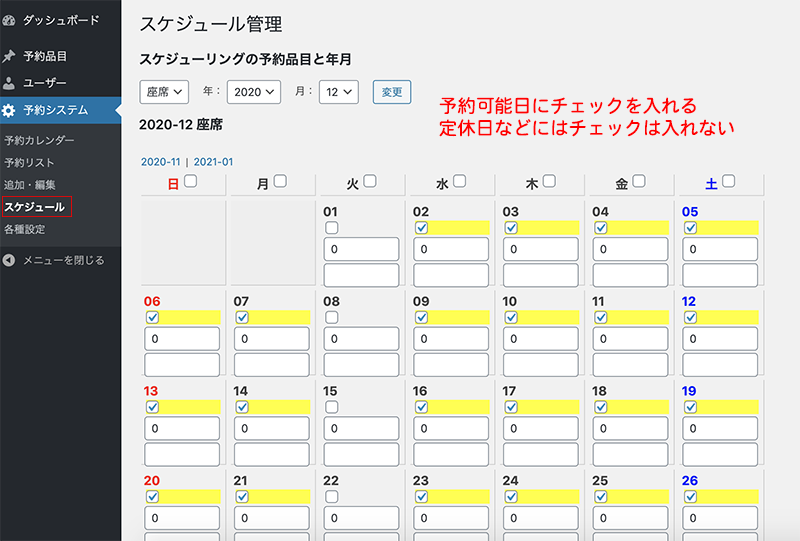
Task: Click the empty second field under day 09
Action: 451,365
